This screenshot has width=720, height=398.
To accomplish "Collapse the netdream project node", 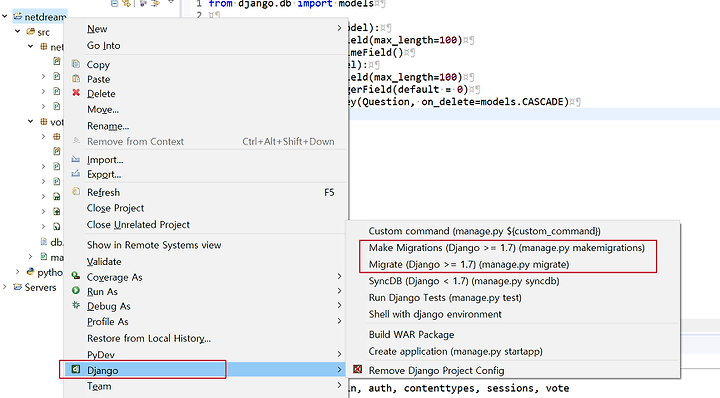I will click(5, 17).
